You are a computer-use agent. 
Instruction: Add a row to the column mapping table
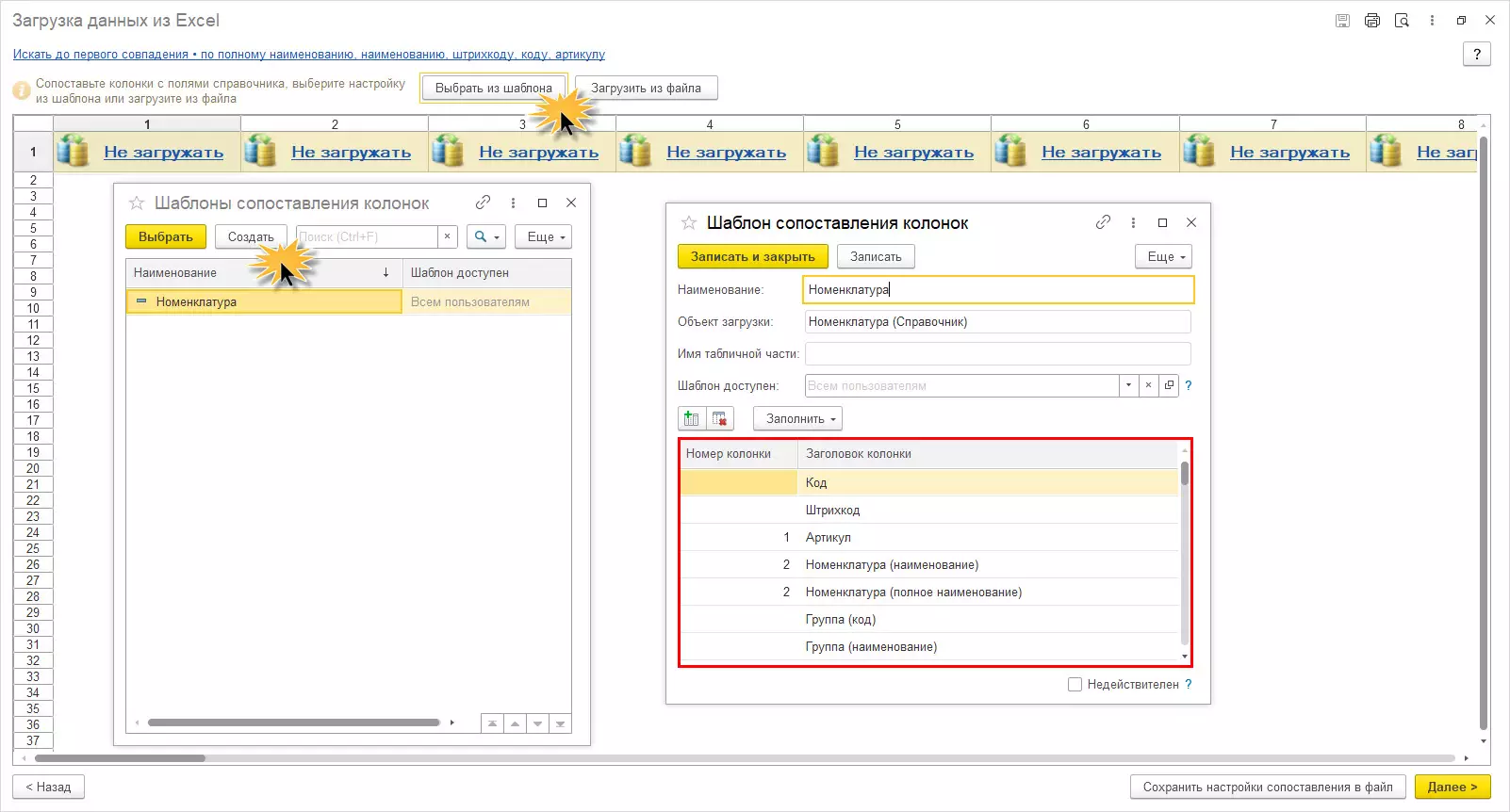click(x=692, y=418)
